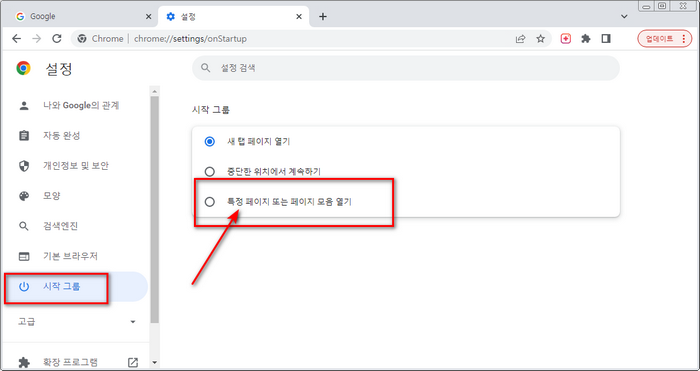The image size is (700, 371).
Task: Open 모양 appearance section
Action: click(x=75, y=196)
